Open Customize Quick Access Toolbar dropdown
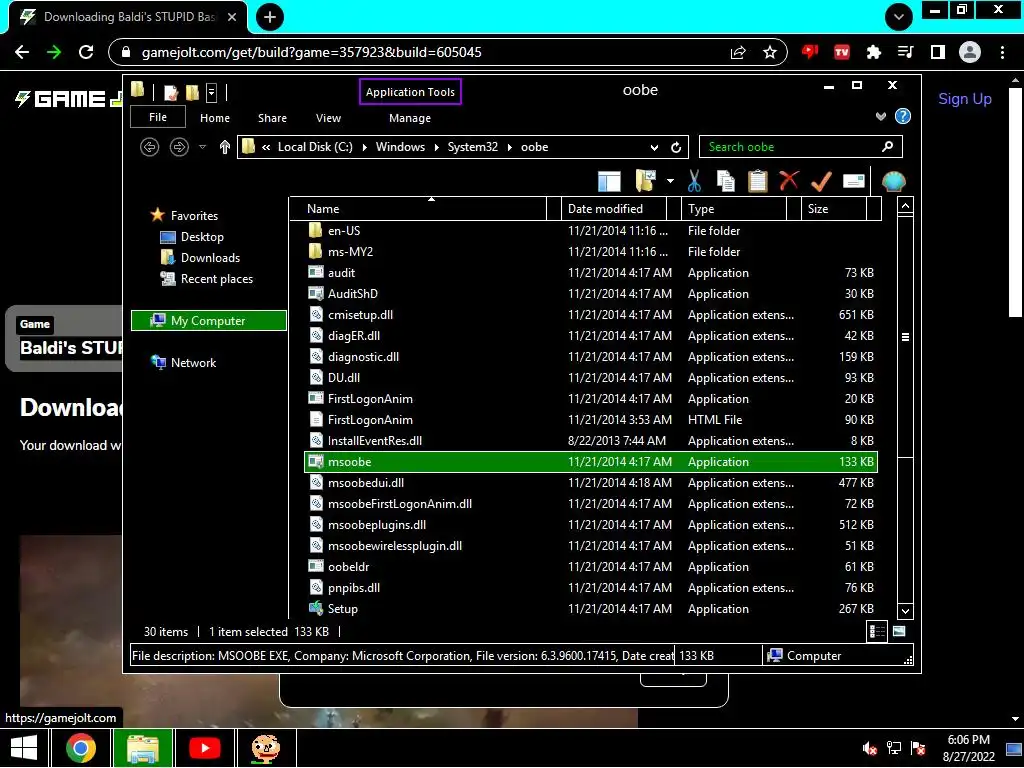The image size is (1024, 768). [x=212, y=92]
